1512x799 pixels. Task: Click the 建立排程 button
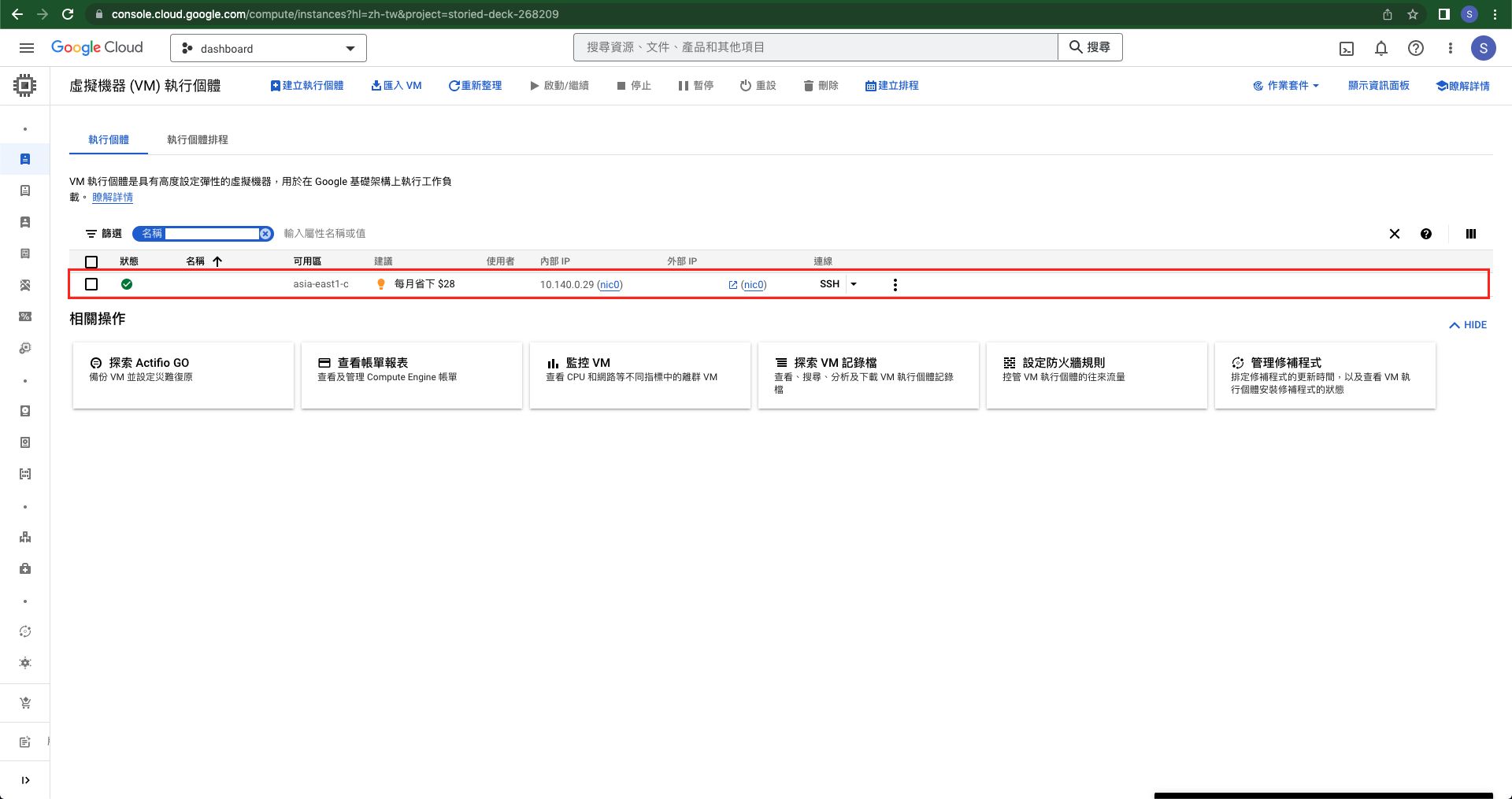[x=892, y=86]
